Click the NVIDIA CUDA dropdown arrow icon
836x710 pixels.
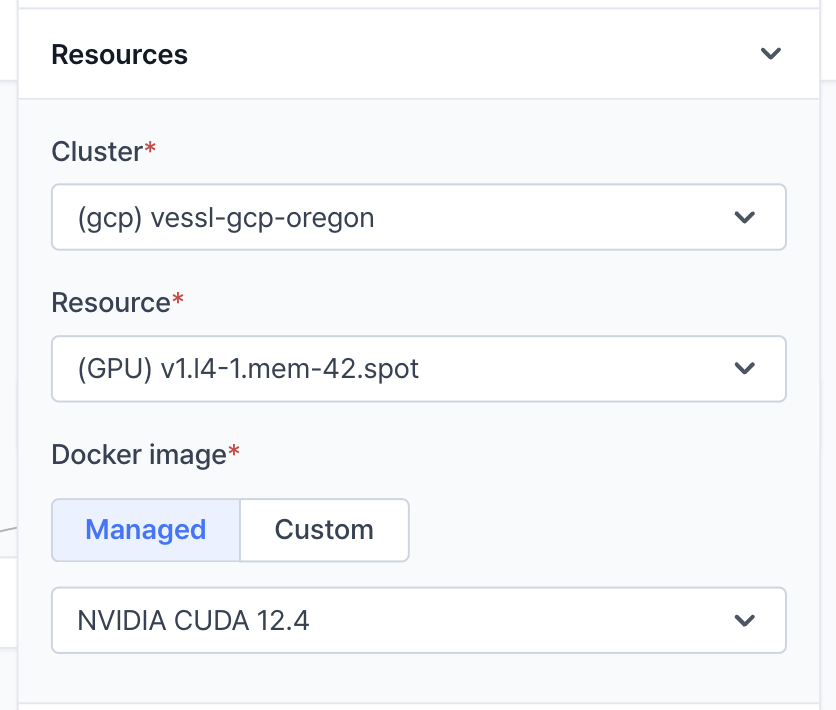[x=744, y=621]
